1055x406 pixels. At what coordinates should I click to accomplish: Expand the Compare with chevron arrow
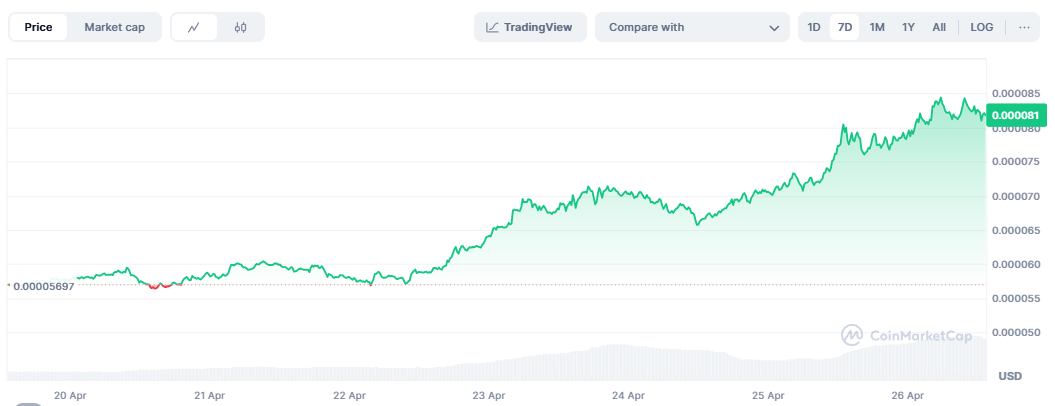coord(774,28)
